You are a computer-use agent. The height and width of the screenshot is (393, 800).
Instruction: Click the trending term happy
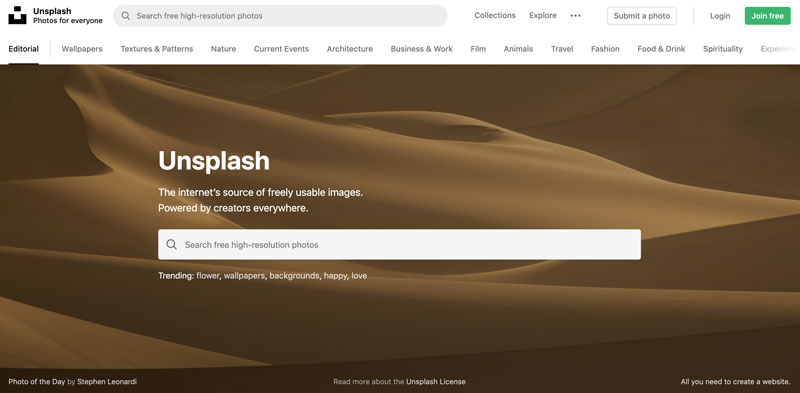pos(335,276)
